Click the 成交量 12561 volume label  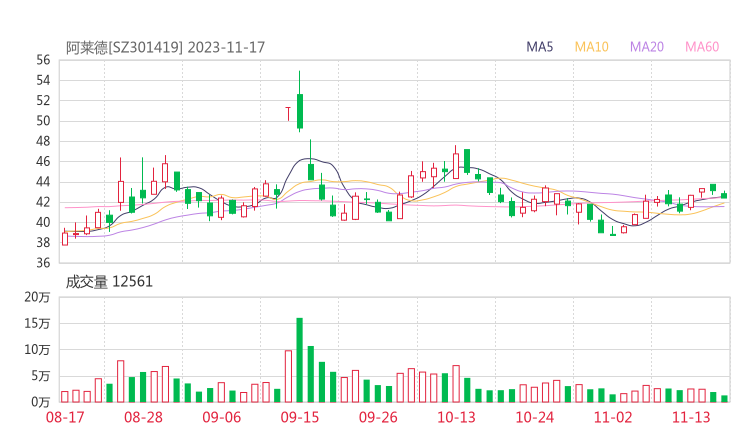click(x=109, y=281)
